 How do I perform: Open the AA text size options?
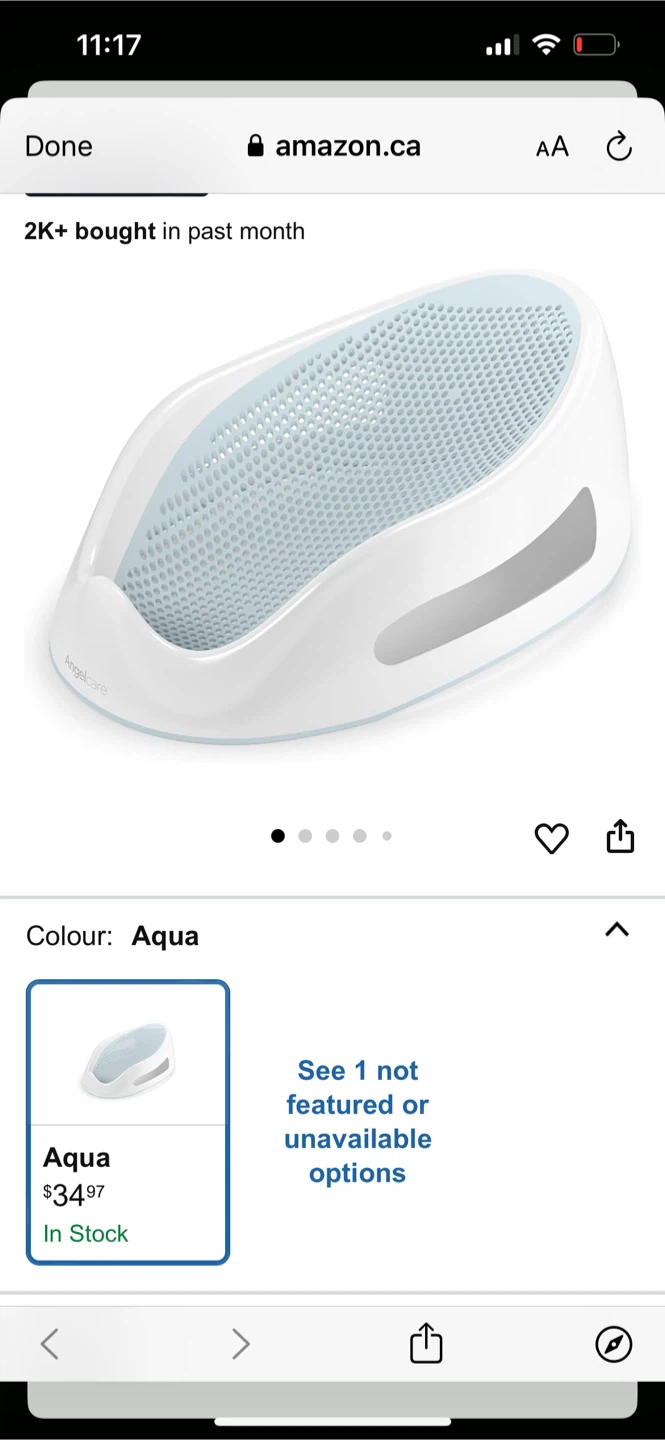click(x=552, y=147)
